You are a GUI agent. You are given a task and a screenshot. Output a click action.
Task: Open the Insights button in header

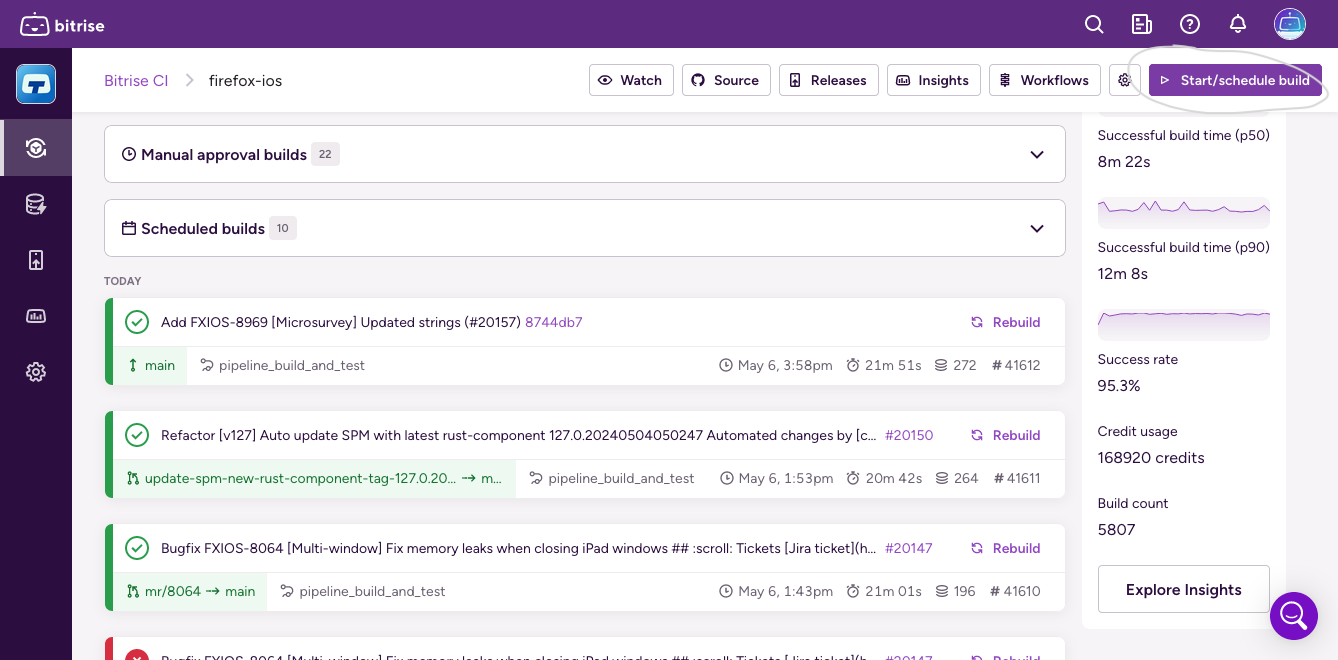(x=933, y=80)
